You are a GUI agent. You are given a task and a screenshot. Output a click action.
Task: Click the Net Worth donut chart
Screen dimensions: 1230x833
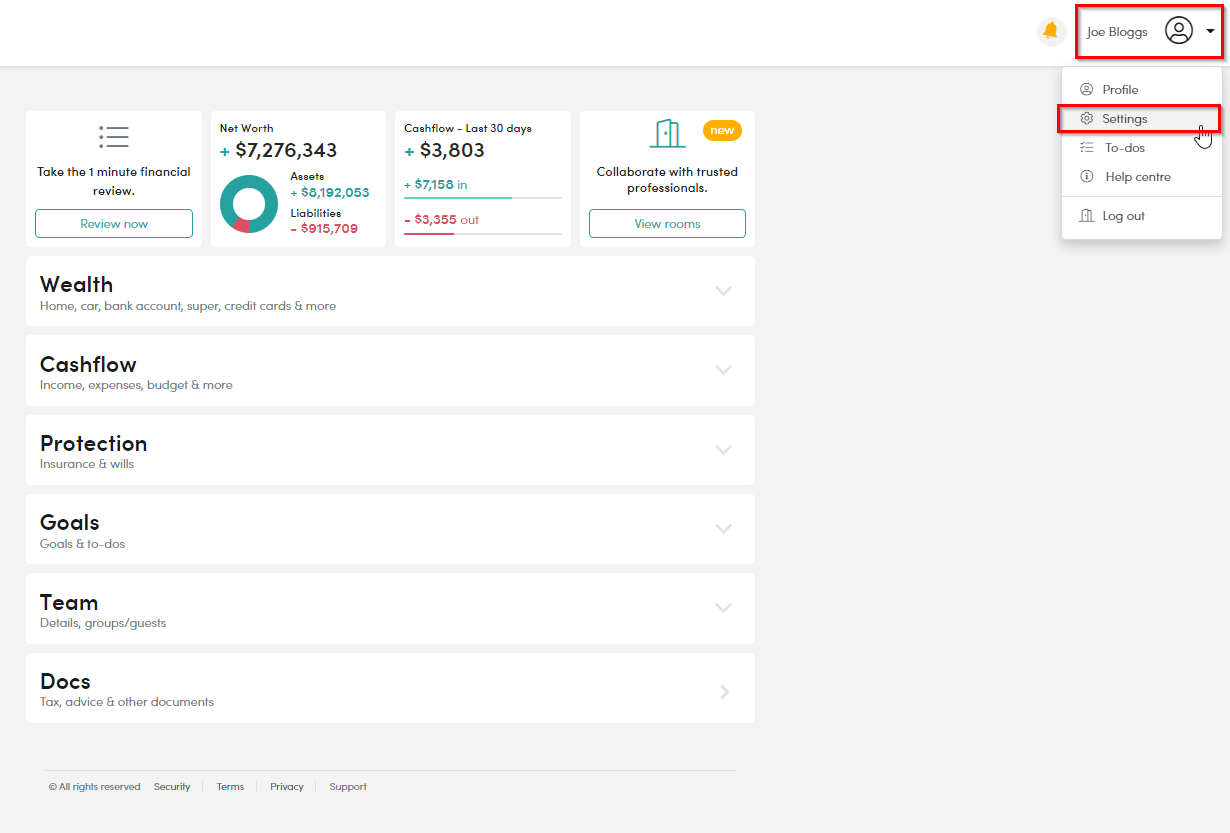click(248, 204)
